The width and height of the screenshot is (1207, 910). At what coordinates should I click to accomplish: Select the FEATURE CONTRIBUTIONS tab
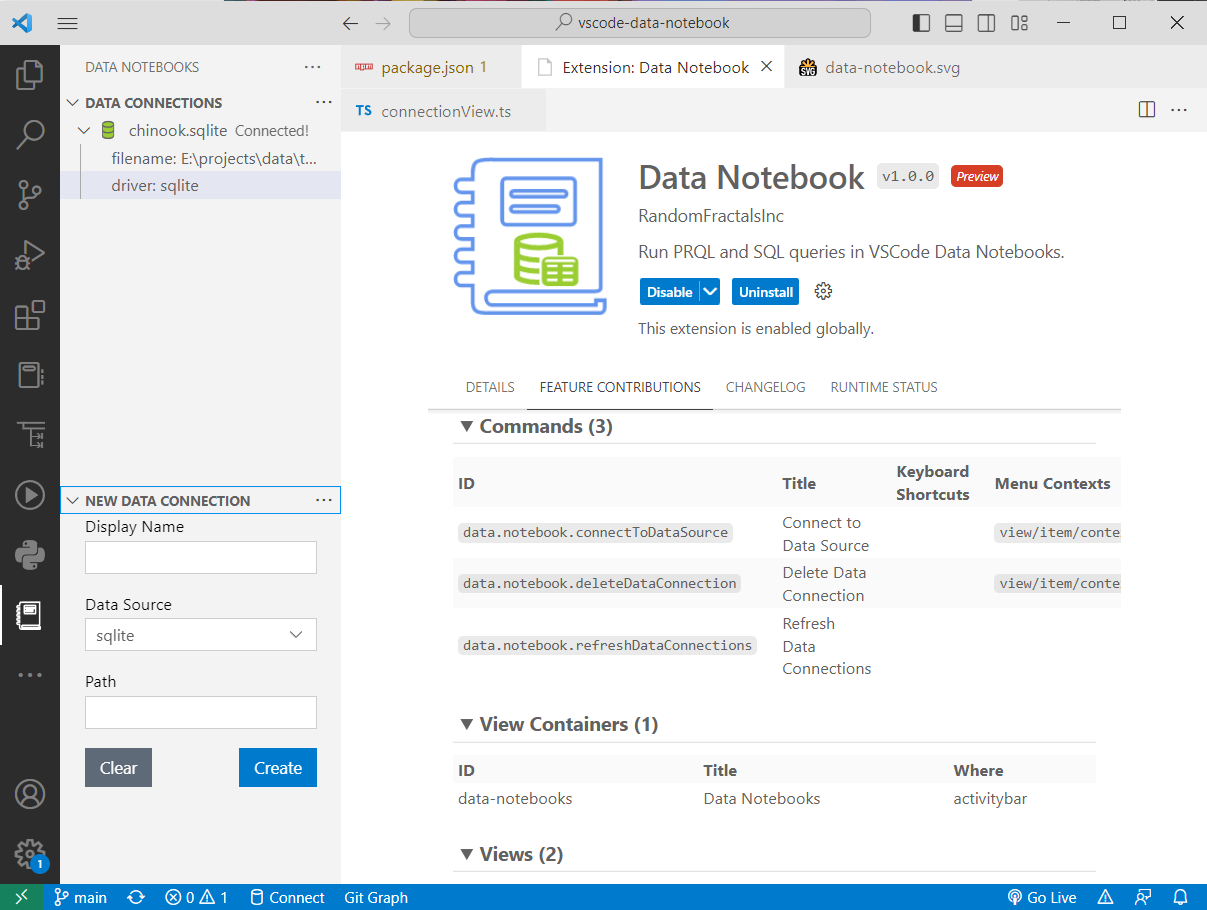point(620,387)
